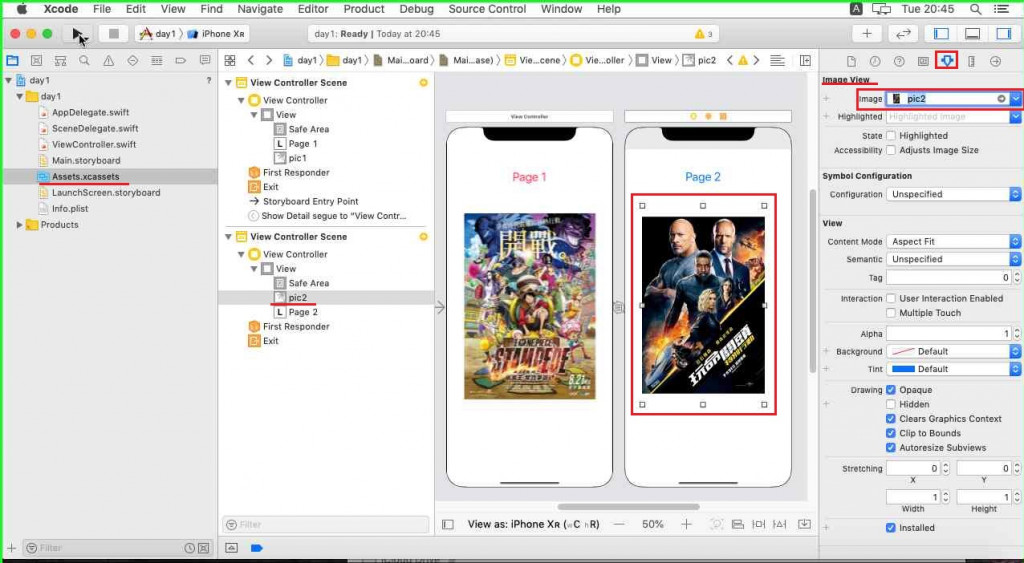Viewport: 1024px width, 563px height.
Task: Open Spotlight search in menu bar
Action: click(975, 9)
